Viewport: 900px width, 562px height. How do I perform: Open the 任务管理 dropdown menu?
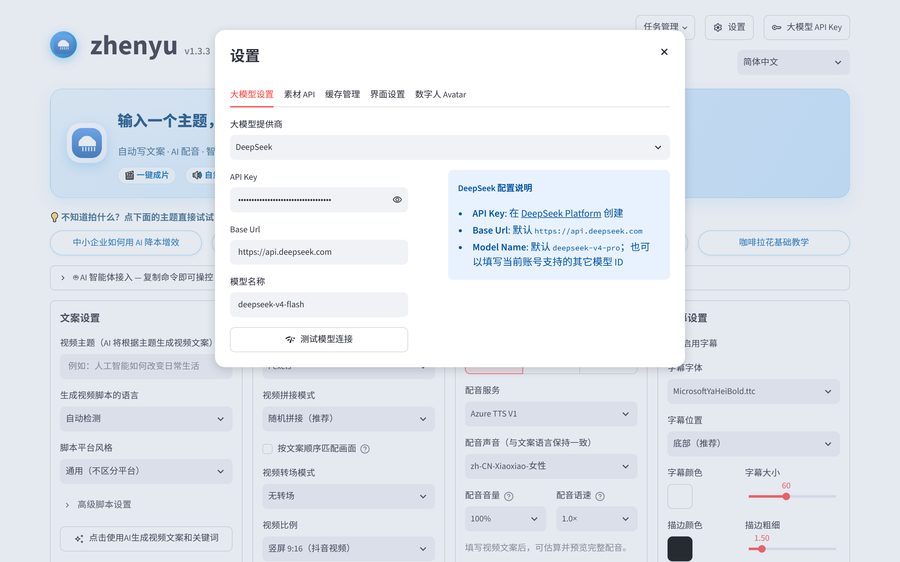[665, 27]
